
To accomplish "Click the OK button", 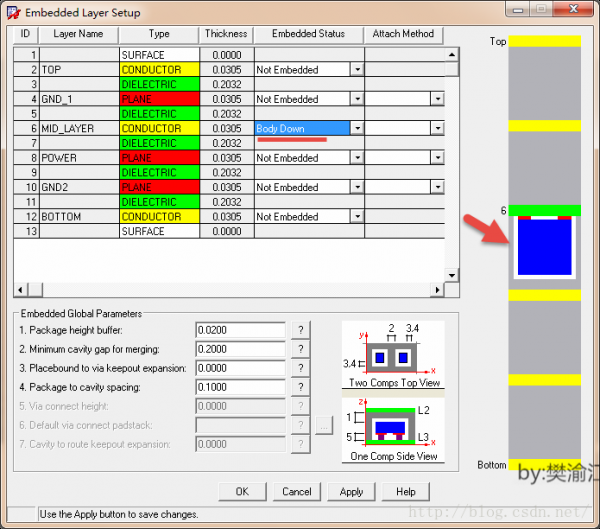I will [242, 491].
